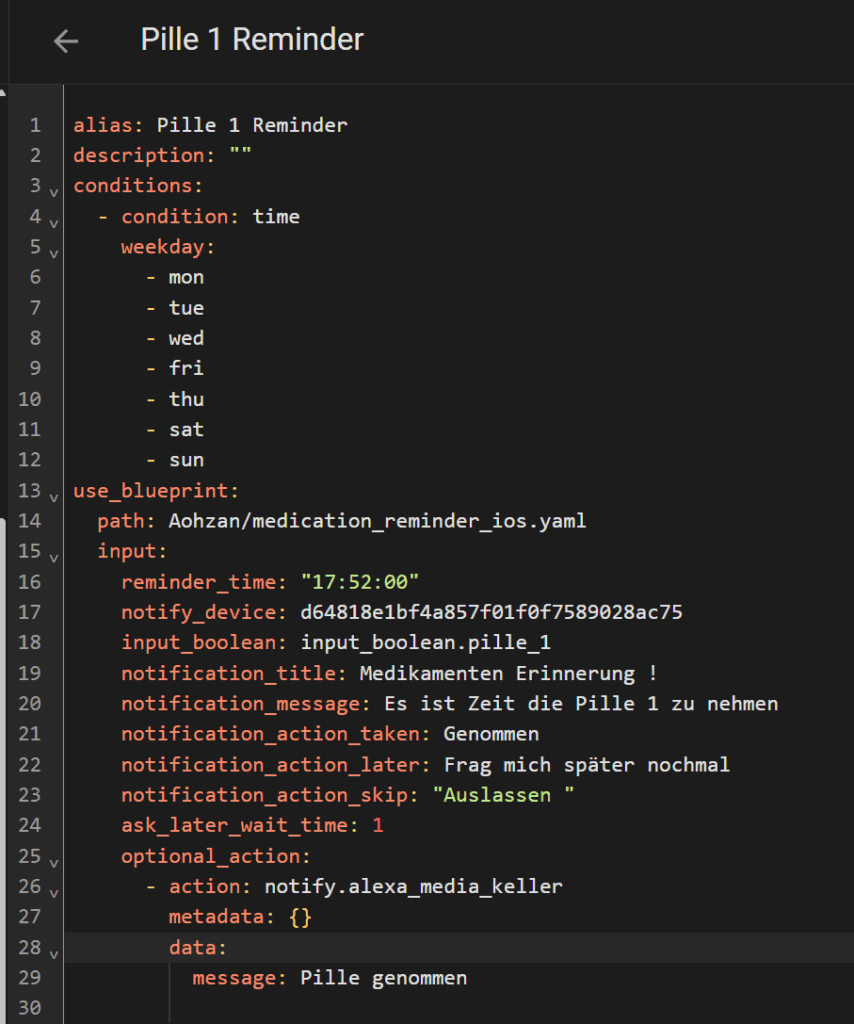The width and height of the screenshot is (854, 1024).
Task: Fold the input section on line 15
Action: [x=54, y=558]
